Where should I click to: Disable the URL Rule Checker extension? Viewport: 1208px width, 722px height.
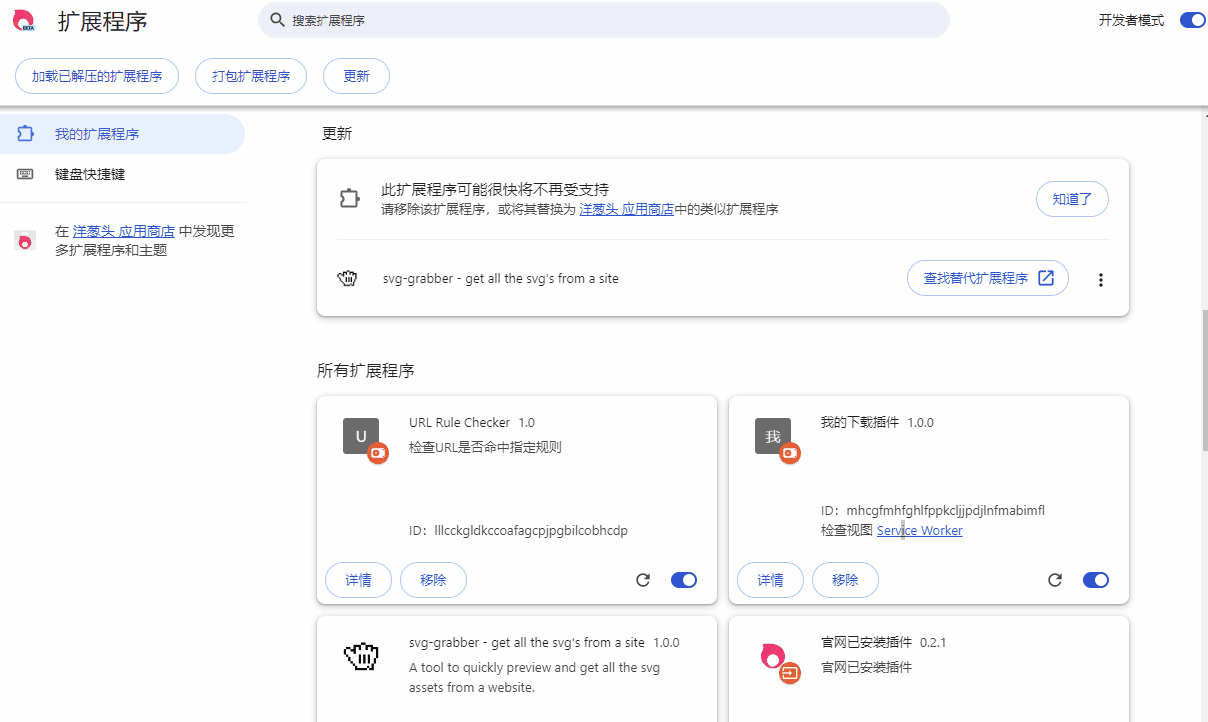point(684,579)
